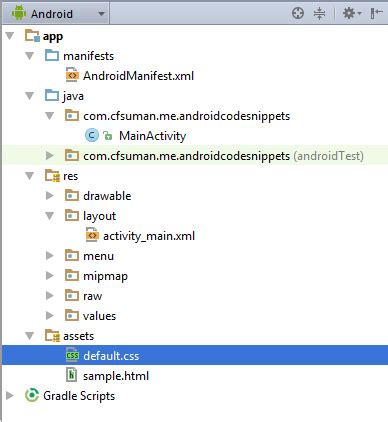Image resolution: width=388 pixels, height=422 pixels.
Task: Select the values label
Action: [100, 316]
